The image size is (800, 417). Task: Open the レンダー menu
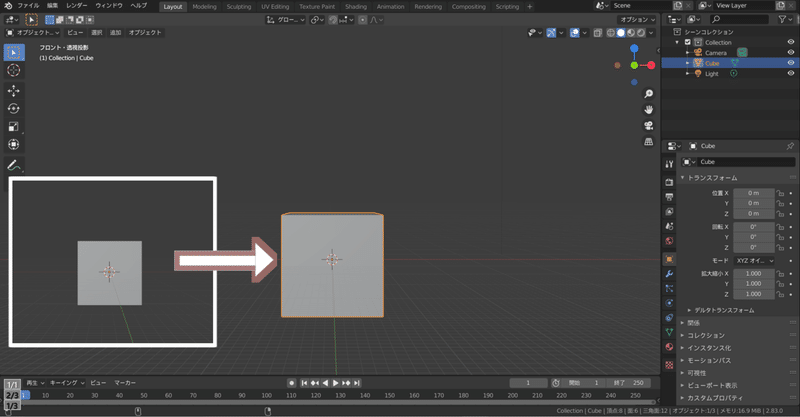[77, 6]
